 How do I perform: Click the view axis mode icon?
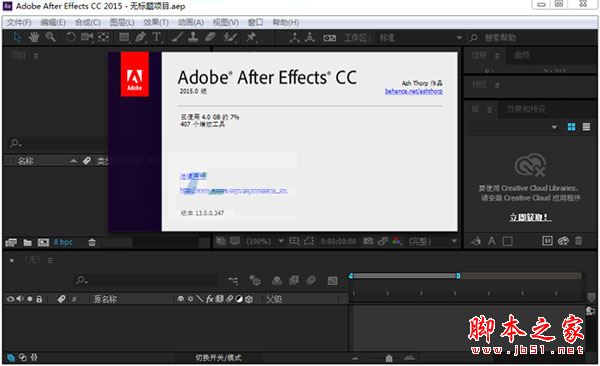pyautogui.click(x=329, y=38)
